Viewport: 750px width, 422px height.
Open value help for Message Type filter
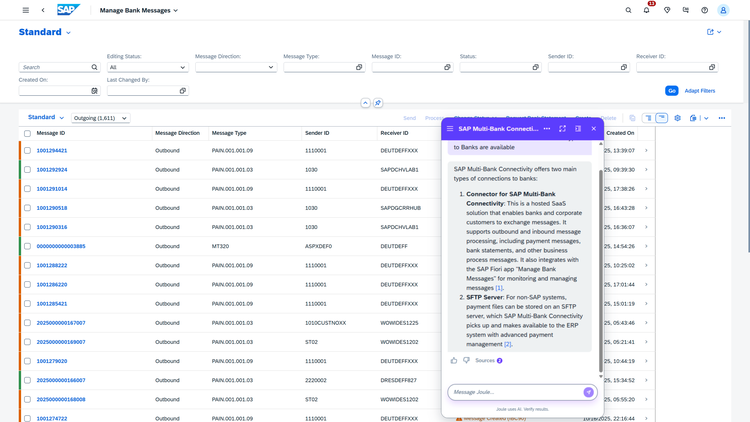pos(359,67)
